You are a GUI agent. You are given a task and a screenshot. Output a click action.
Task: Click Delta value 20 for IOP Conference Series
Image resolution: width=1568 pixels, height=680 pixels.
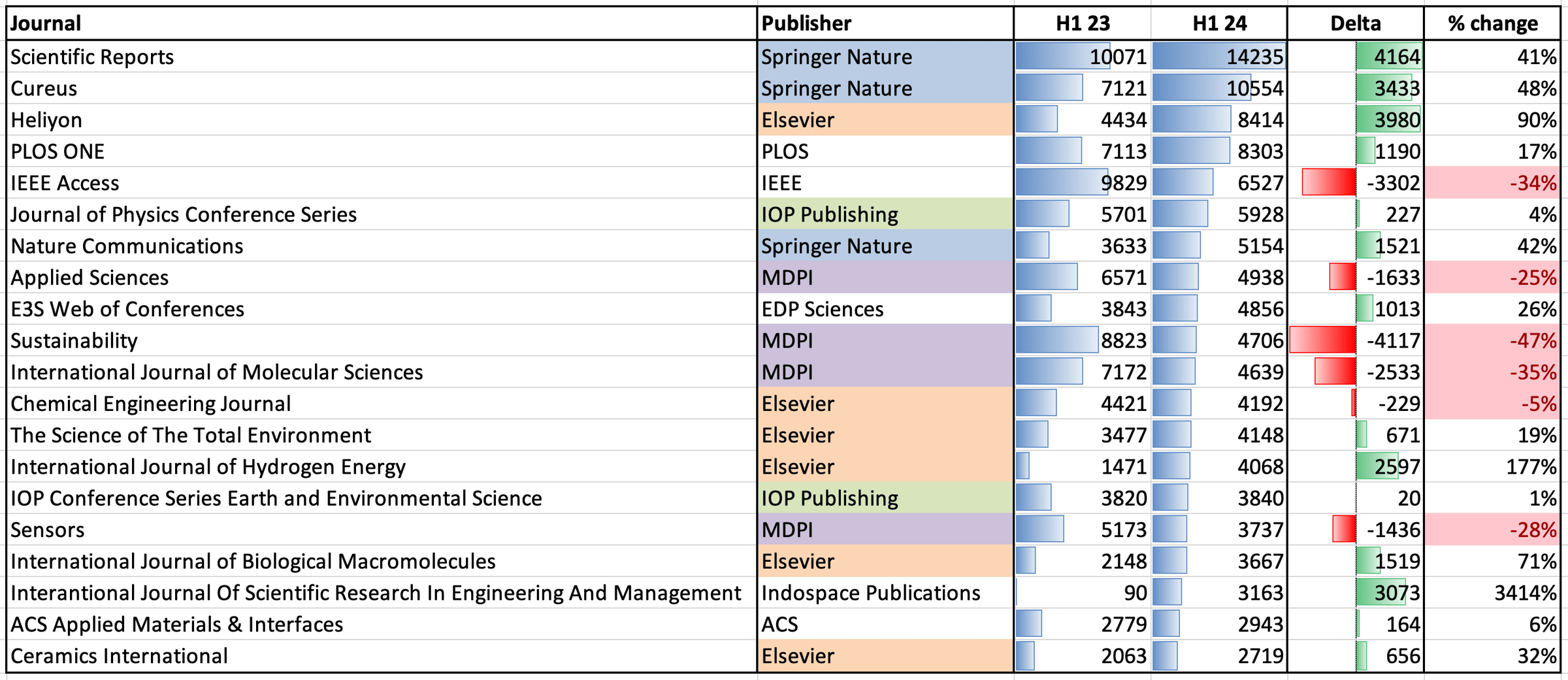[1356, 498]
